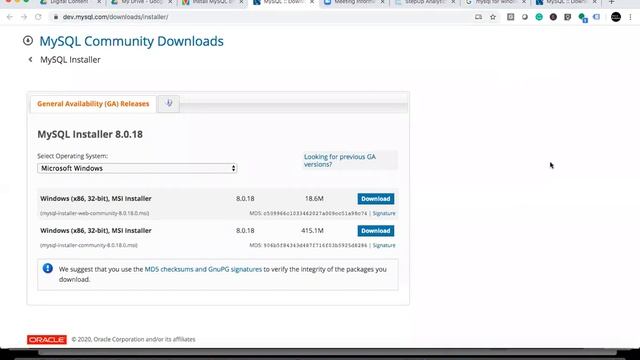
Task: Open the Chrome three-dot menu
Action: tap(631, 17)
